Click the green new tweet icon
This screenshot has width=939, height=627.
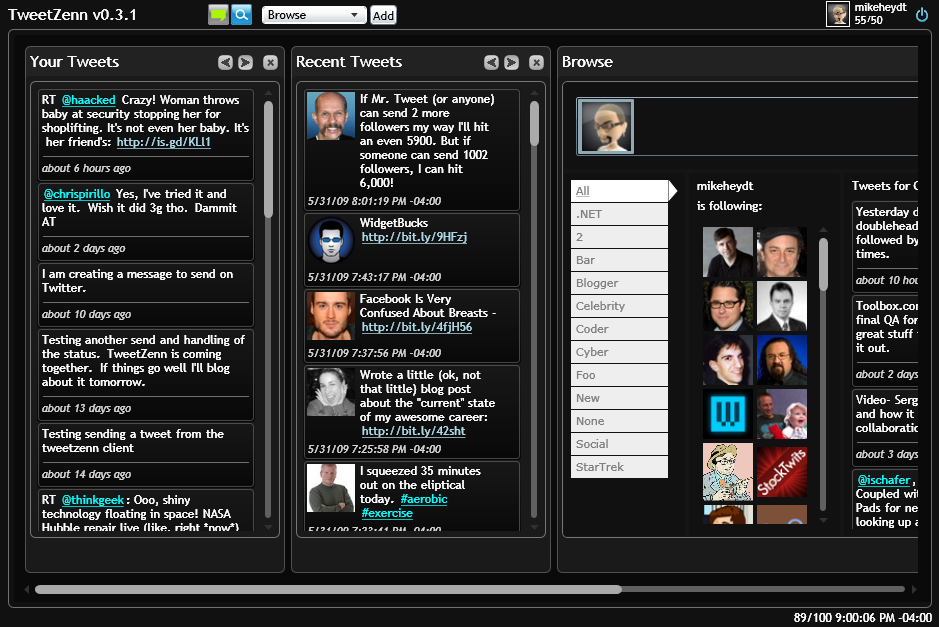[219, 14]
